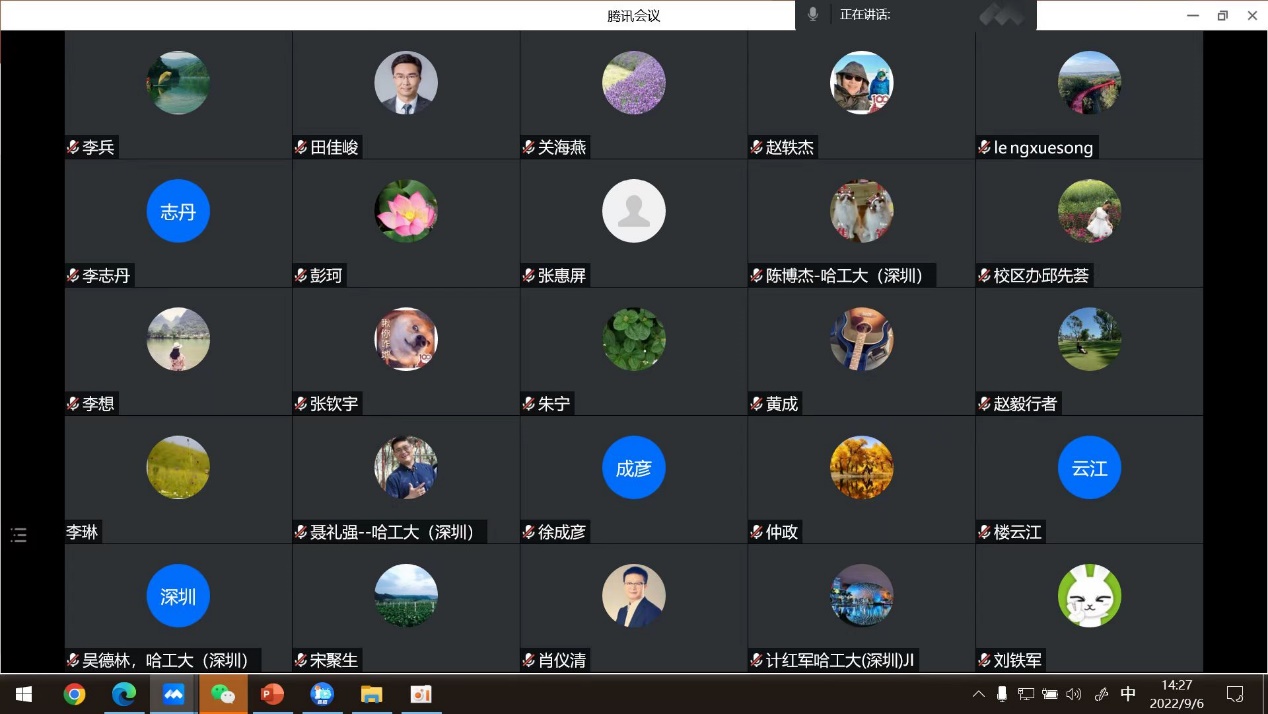Click the microphone icon in the title bar

812,15
